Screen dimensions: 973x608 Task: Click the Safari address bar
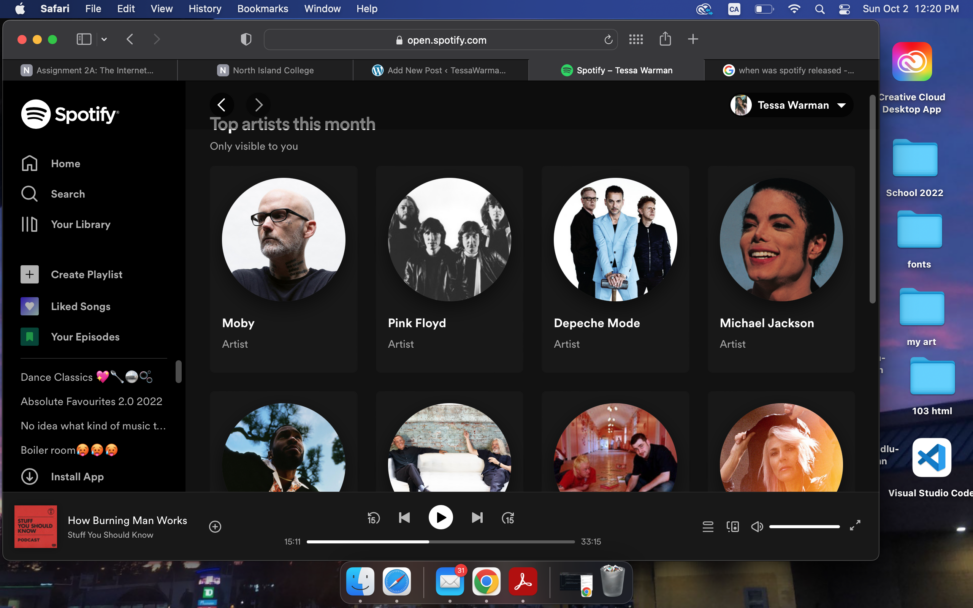441,40
